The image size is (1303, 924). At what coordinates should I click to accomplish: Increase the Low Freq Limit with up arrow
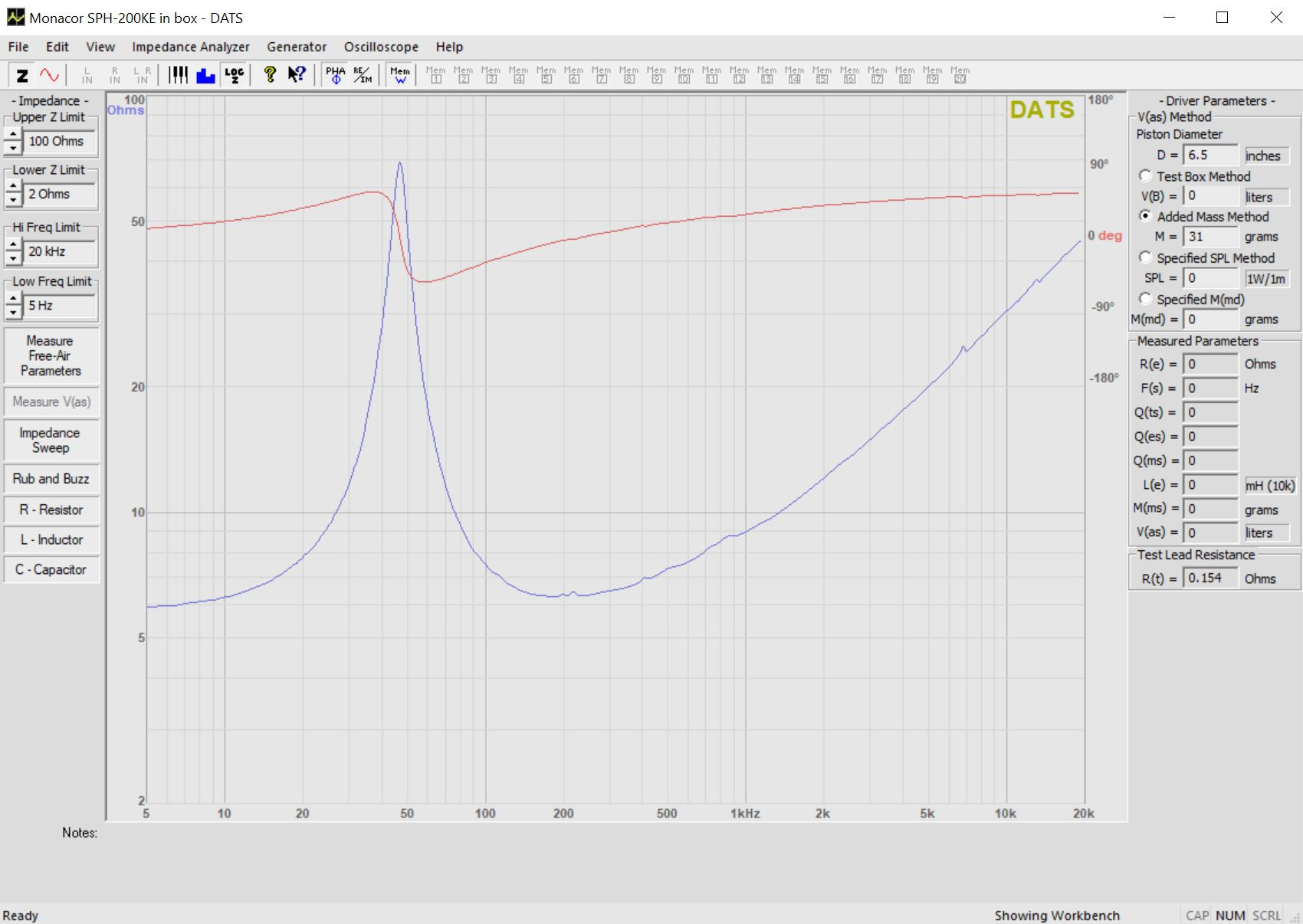13,299
